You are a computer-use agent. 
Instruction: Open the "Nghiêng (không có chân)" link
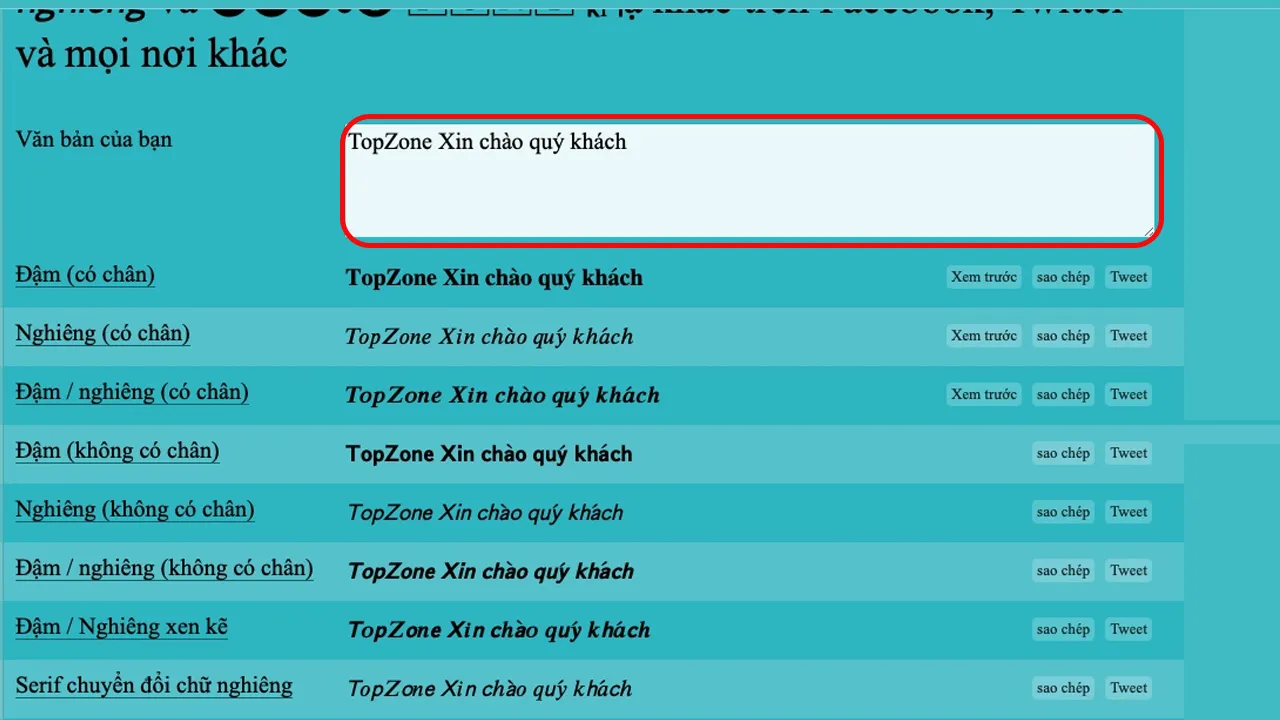[x=134, y=510]
